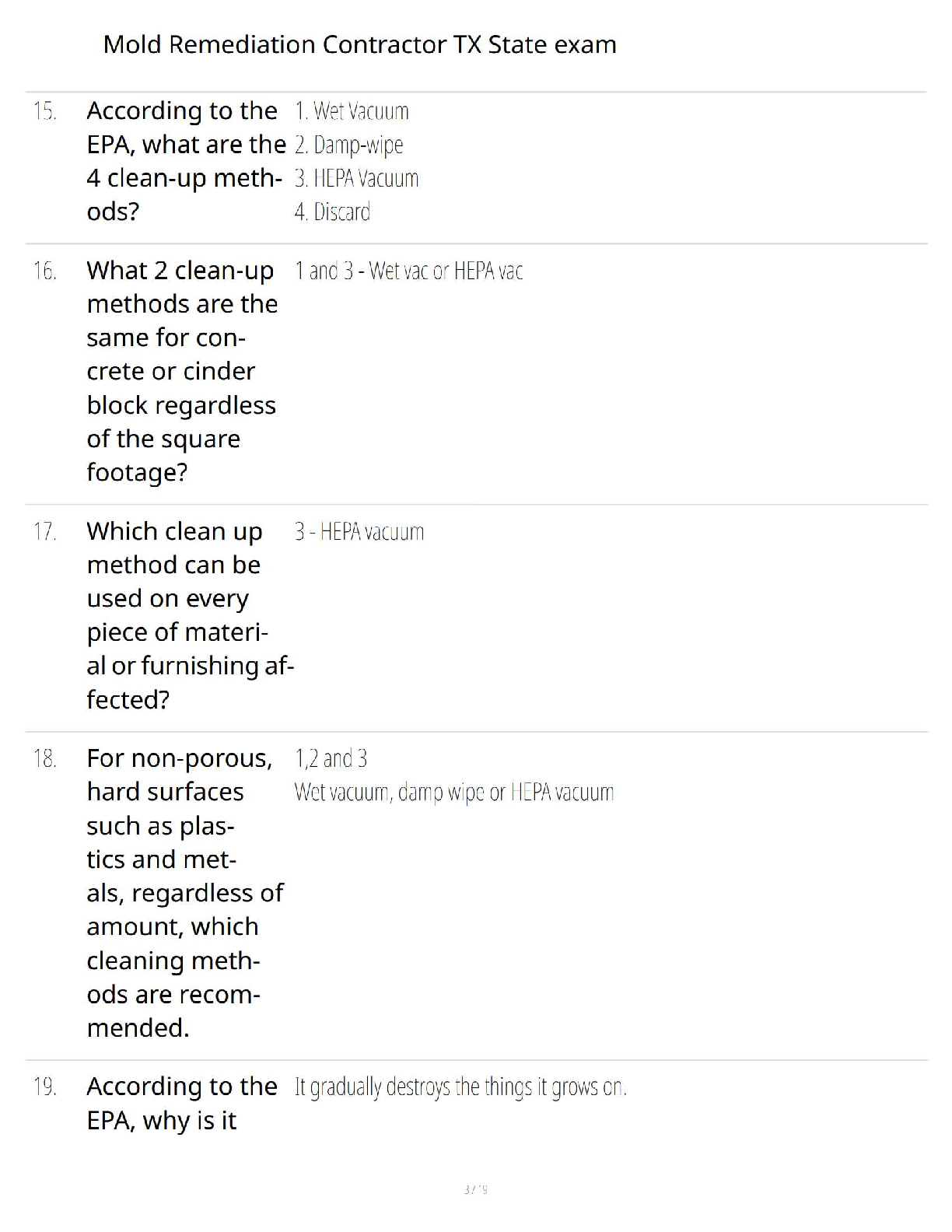The image size is (952, 1232).
Task: Click question number 17
Action: tap(45, 532)
